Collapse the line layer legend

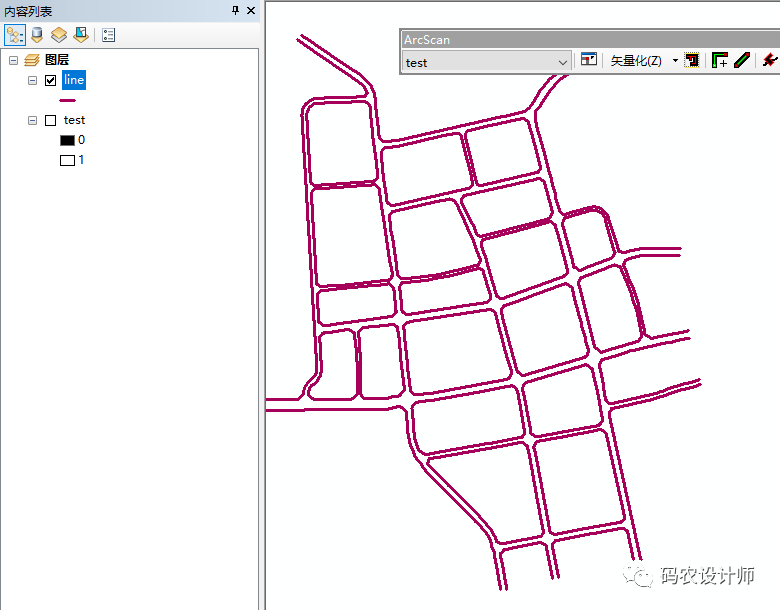pyautogui.click(x=32, y=80)
